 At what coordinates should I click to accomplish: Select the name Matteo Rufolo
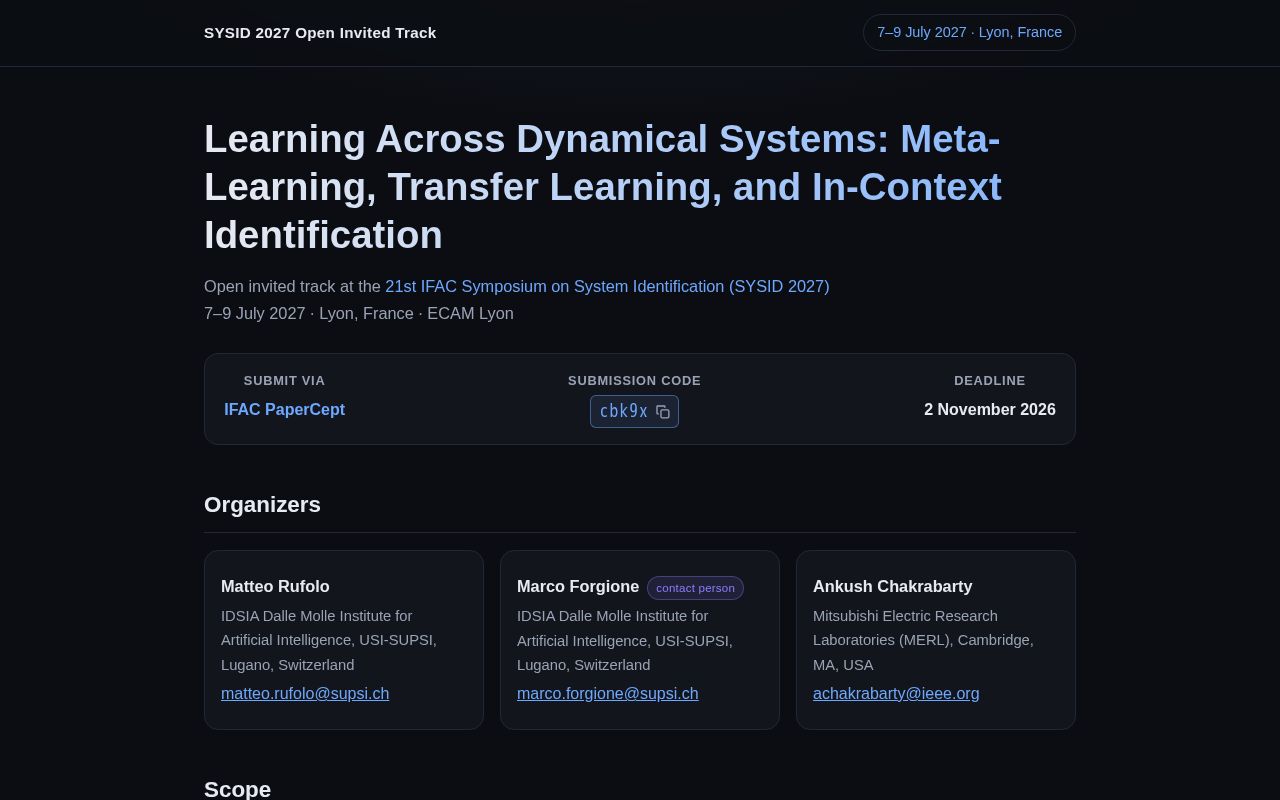click(x=275, y=587)
